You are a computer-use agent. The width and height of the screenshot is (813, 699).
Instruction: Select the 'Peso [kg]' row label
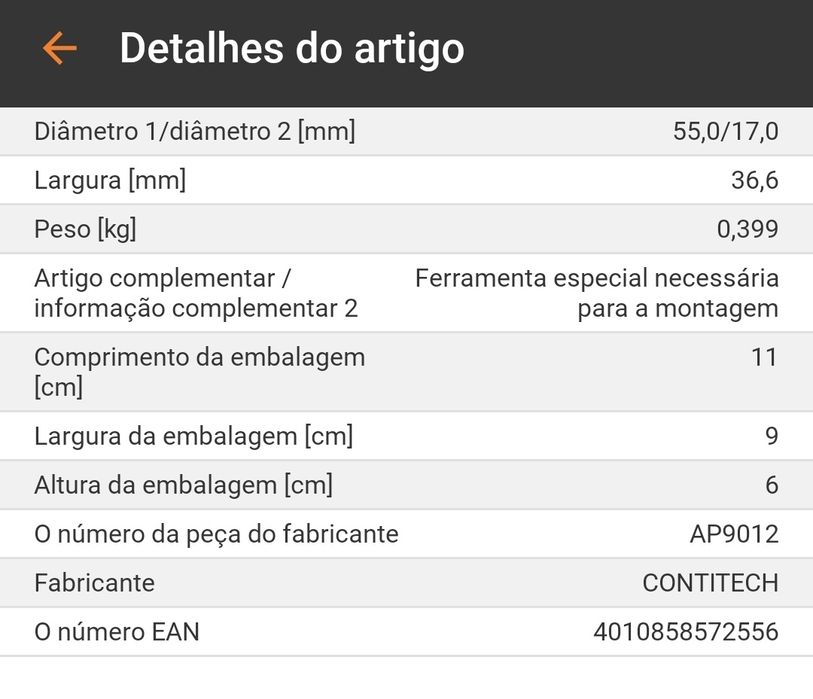point(85,229)
